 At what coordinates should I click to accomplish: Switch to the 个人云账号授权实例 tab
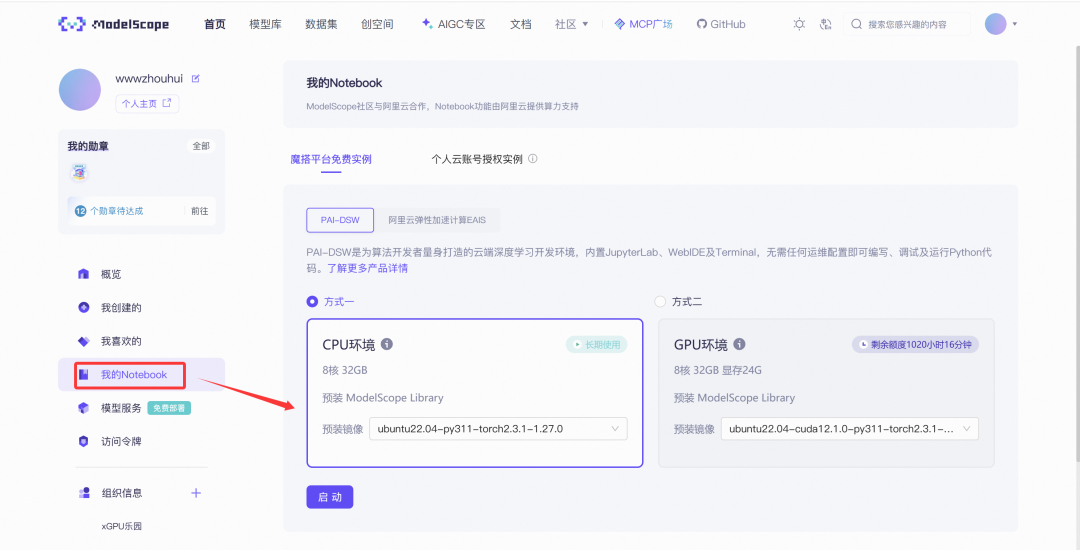[x=477, y=159]
